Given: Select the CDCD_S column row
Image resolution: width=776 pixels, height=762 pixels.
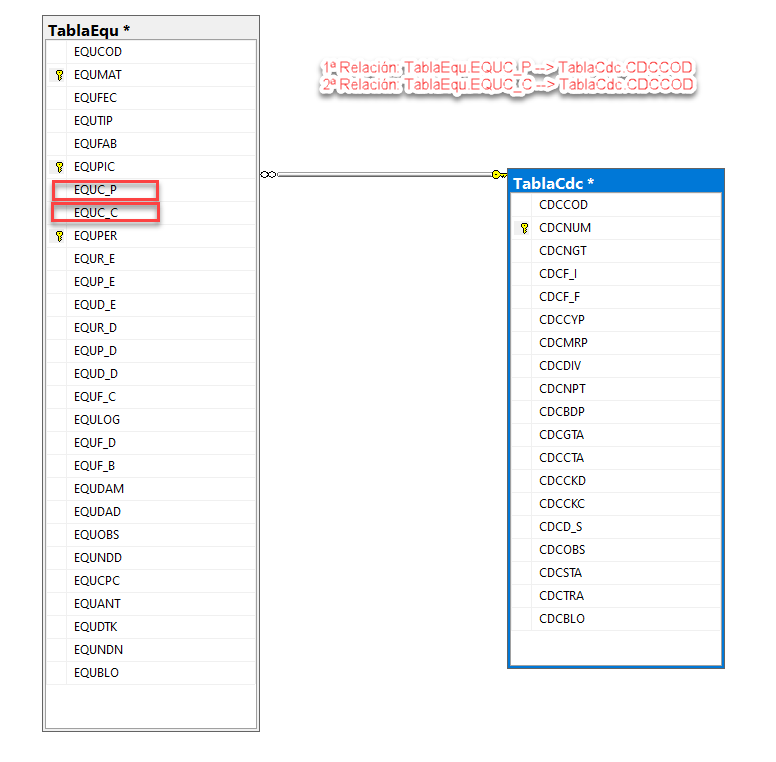Looking at the screenshot, I should click(x=616, y=527).
